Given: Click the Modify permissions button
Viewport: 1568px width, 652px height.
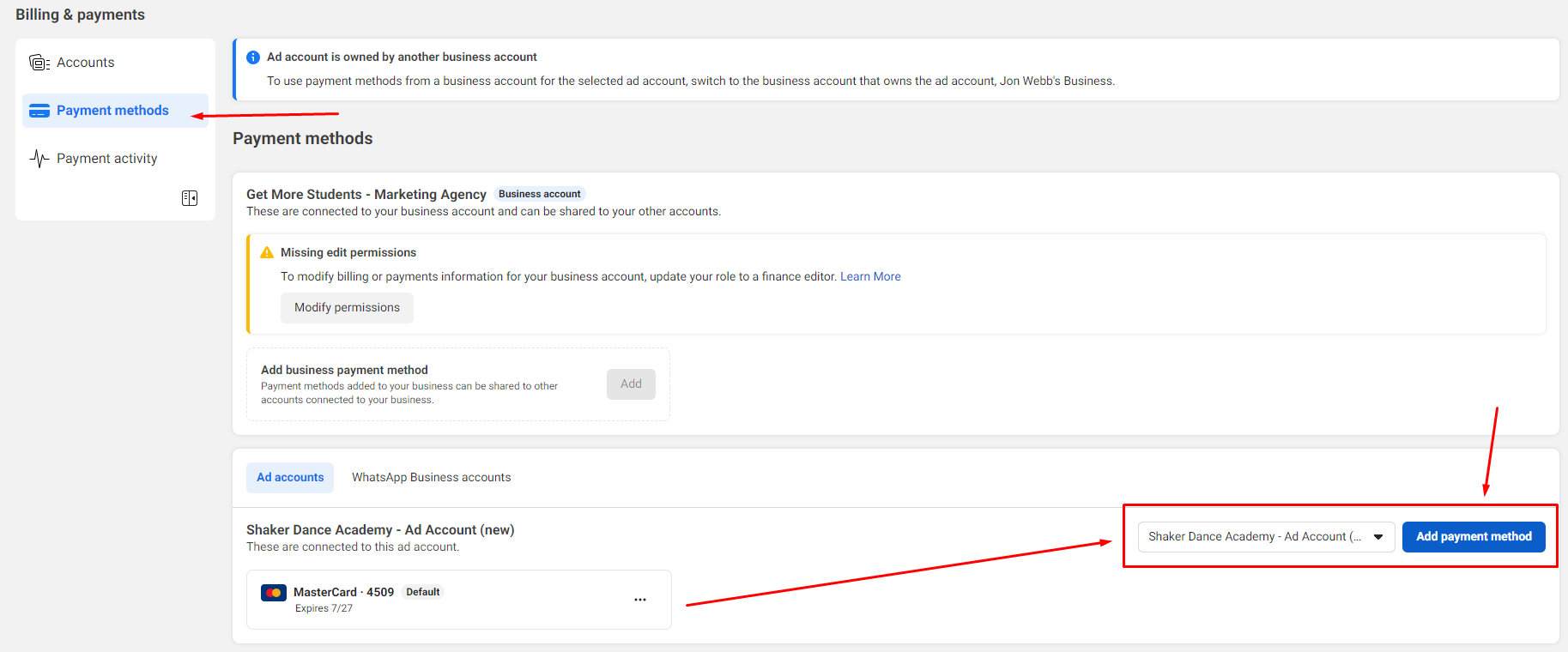Looking at the screenshot, I should (347, 308).
